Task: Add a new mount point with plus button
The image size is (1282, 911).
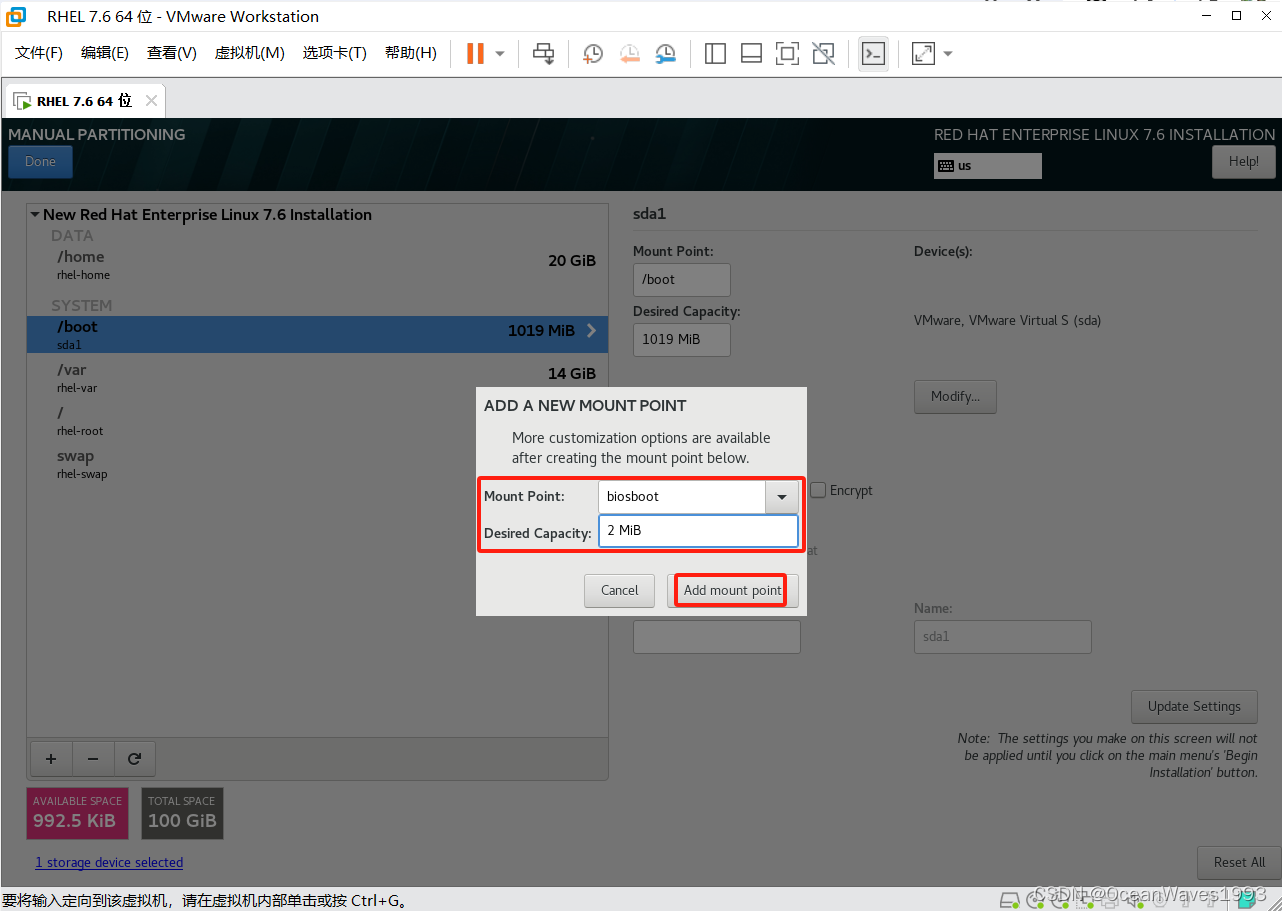Action: 51,759
